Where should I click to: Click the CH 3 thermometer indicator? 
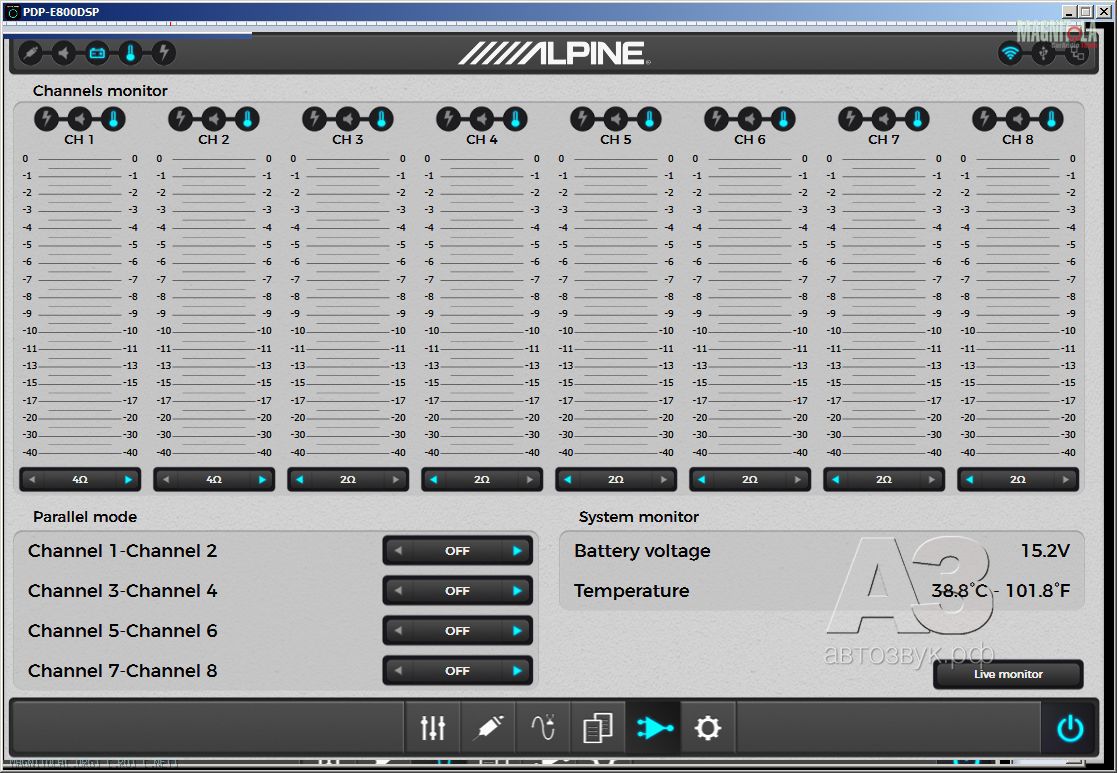point(381,119)
